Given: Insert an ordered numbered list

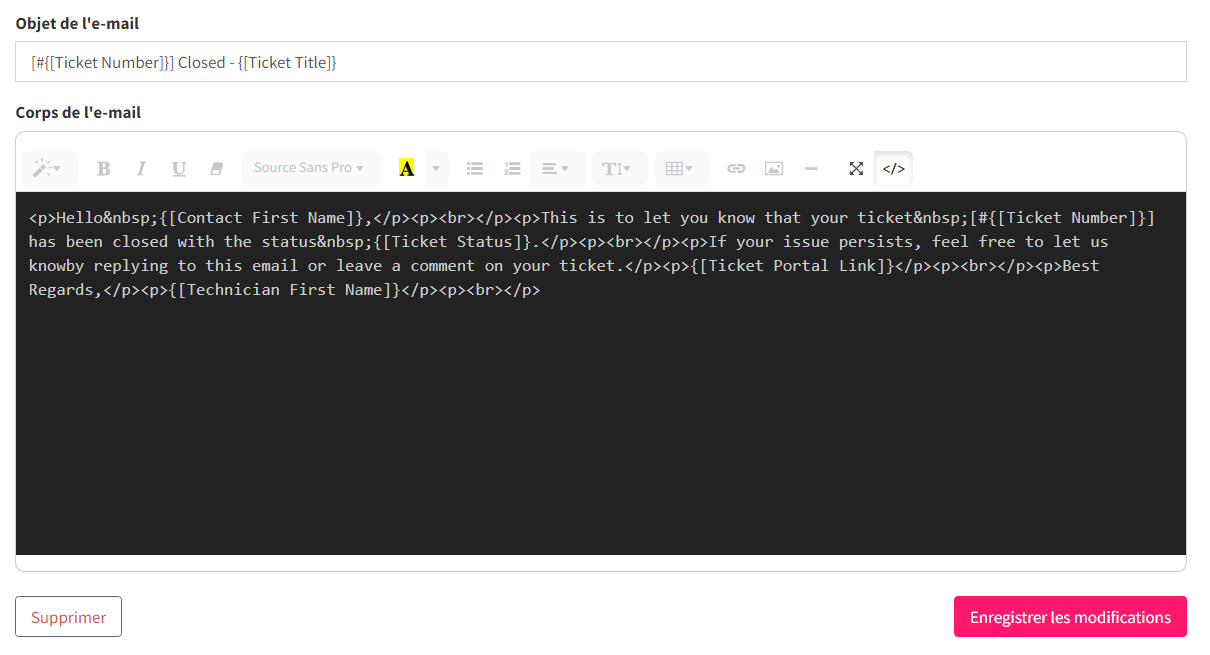Looking at the screenshot, I should (x=512, y=168).
